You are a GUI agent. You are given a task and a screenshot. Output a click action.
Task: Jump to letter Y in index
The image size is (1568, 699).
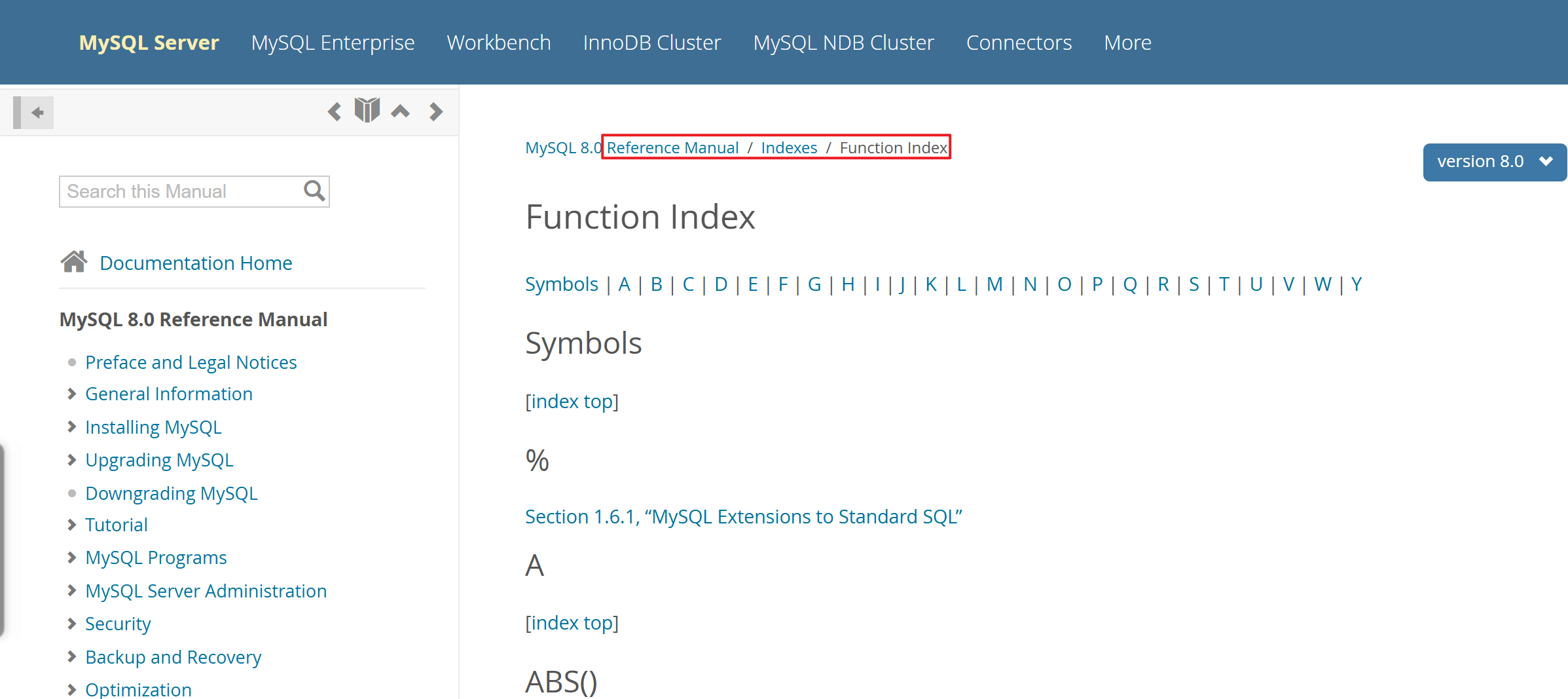tap(1357, 284)
